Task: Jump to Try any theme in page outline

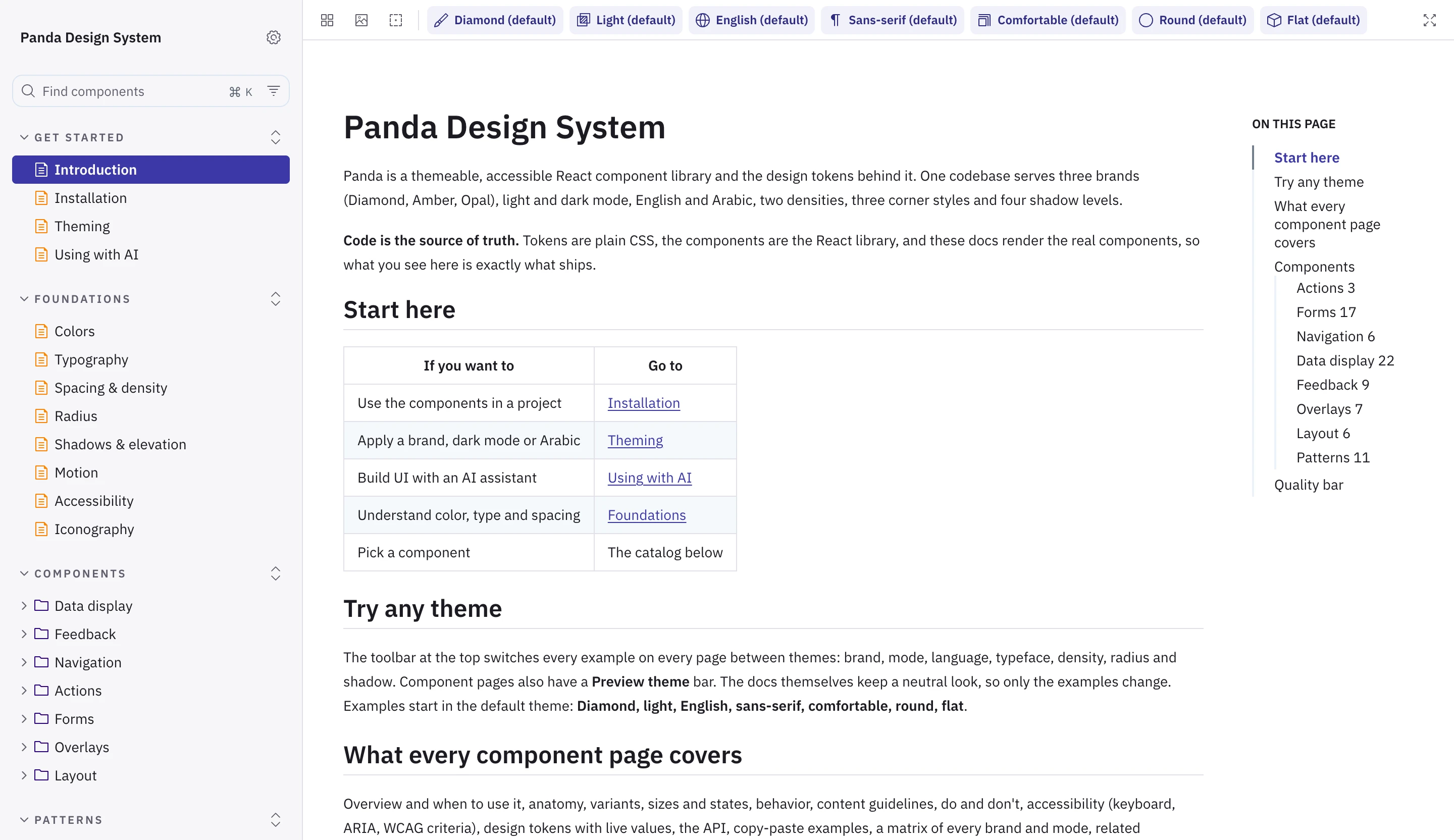Action: [1318, 182]
